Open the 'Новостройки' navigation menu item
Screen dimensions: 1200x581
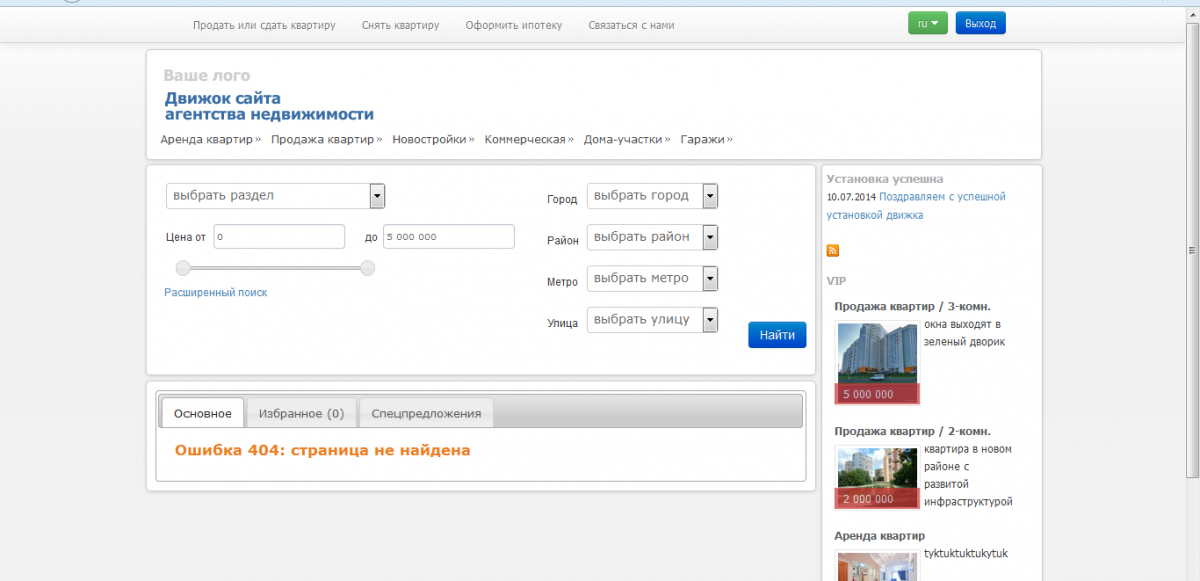coord(430,140)
